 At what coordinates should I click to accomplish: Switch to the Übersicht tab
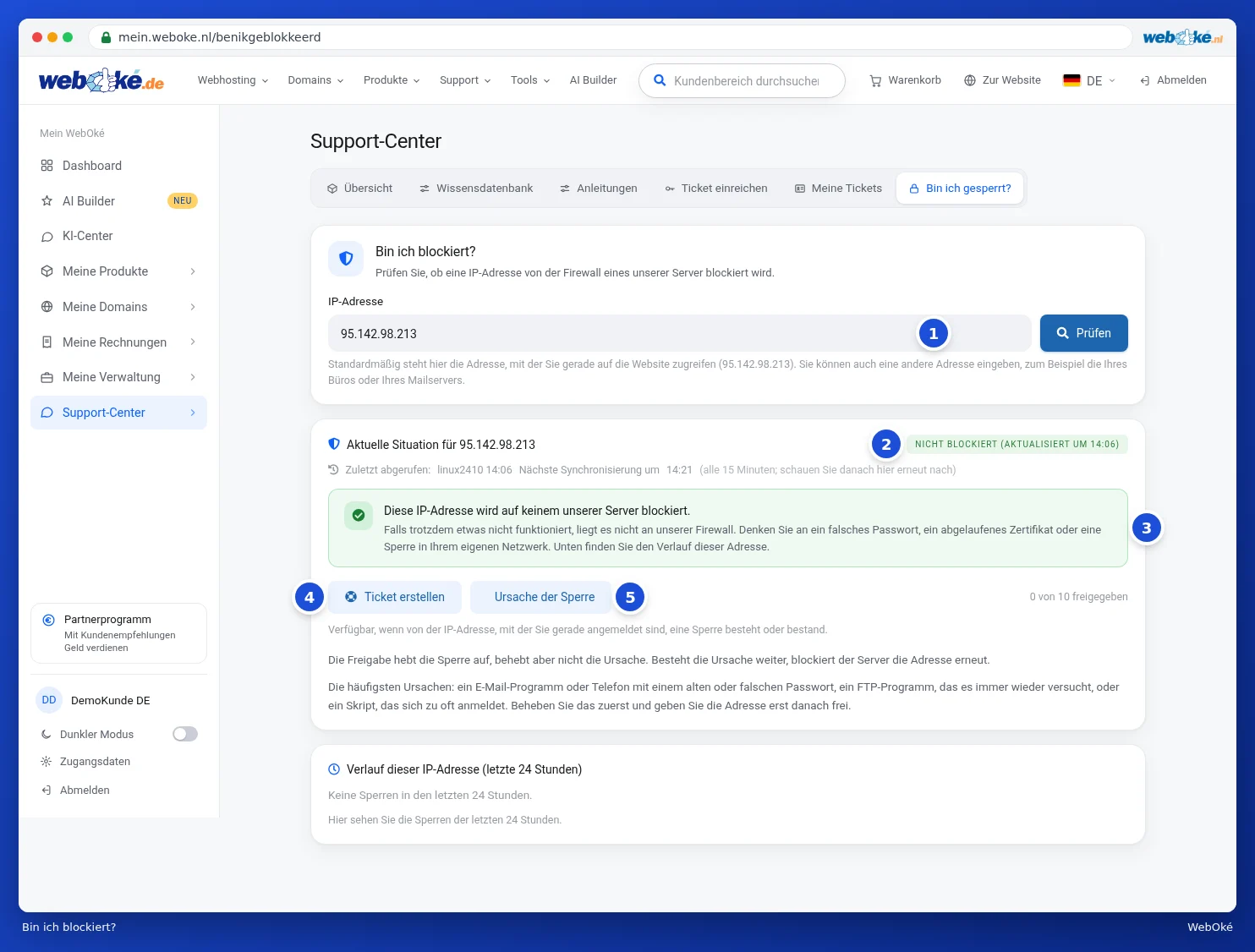coord(359,189)
